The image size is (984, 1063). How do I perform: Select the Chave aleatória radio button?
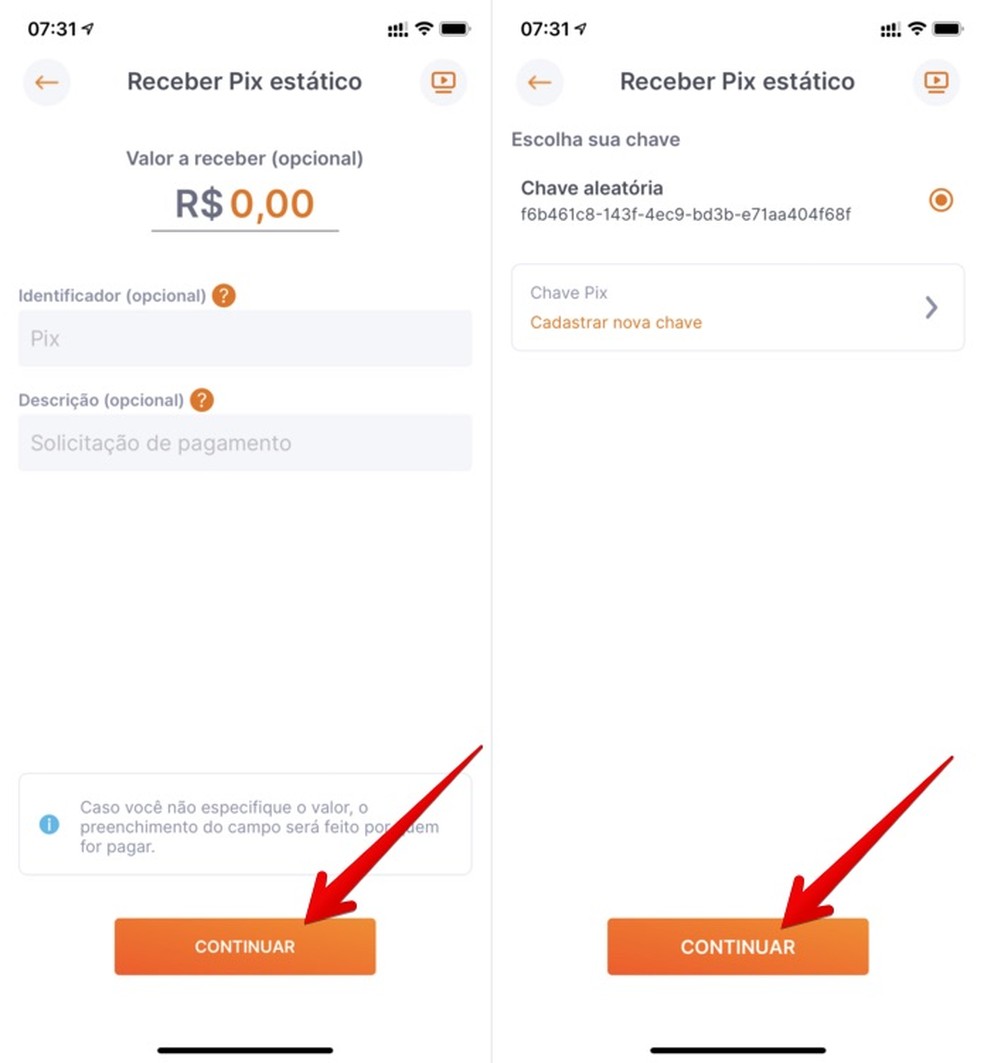940,199
